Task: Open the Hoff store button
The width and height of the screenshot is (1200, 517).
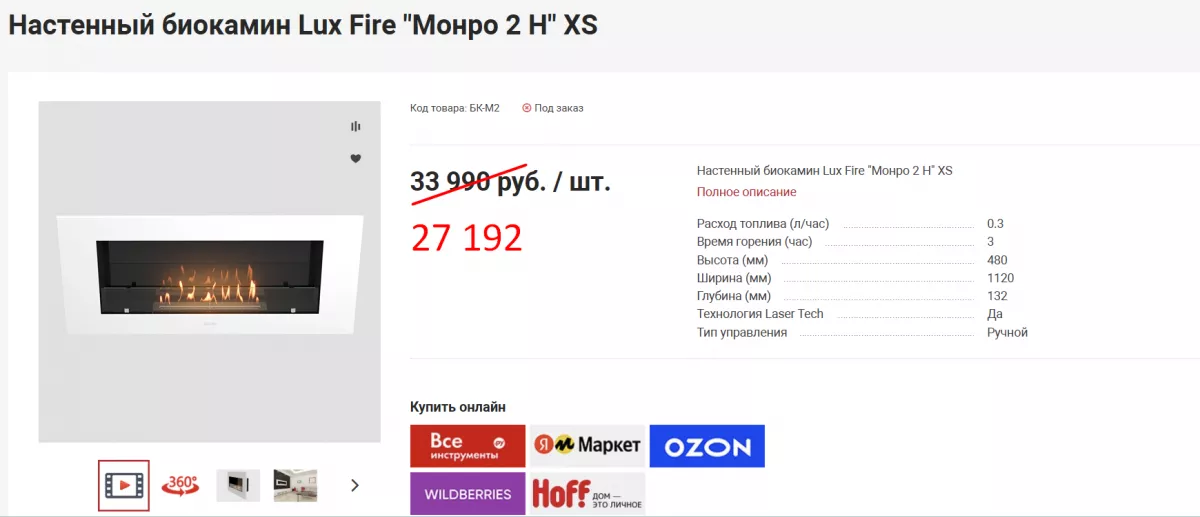Action: point(587,494)
